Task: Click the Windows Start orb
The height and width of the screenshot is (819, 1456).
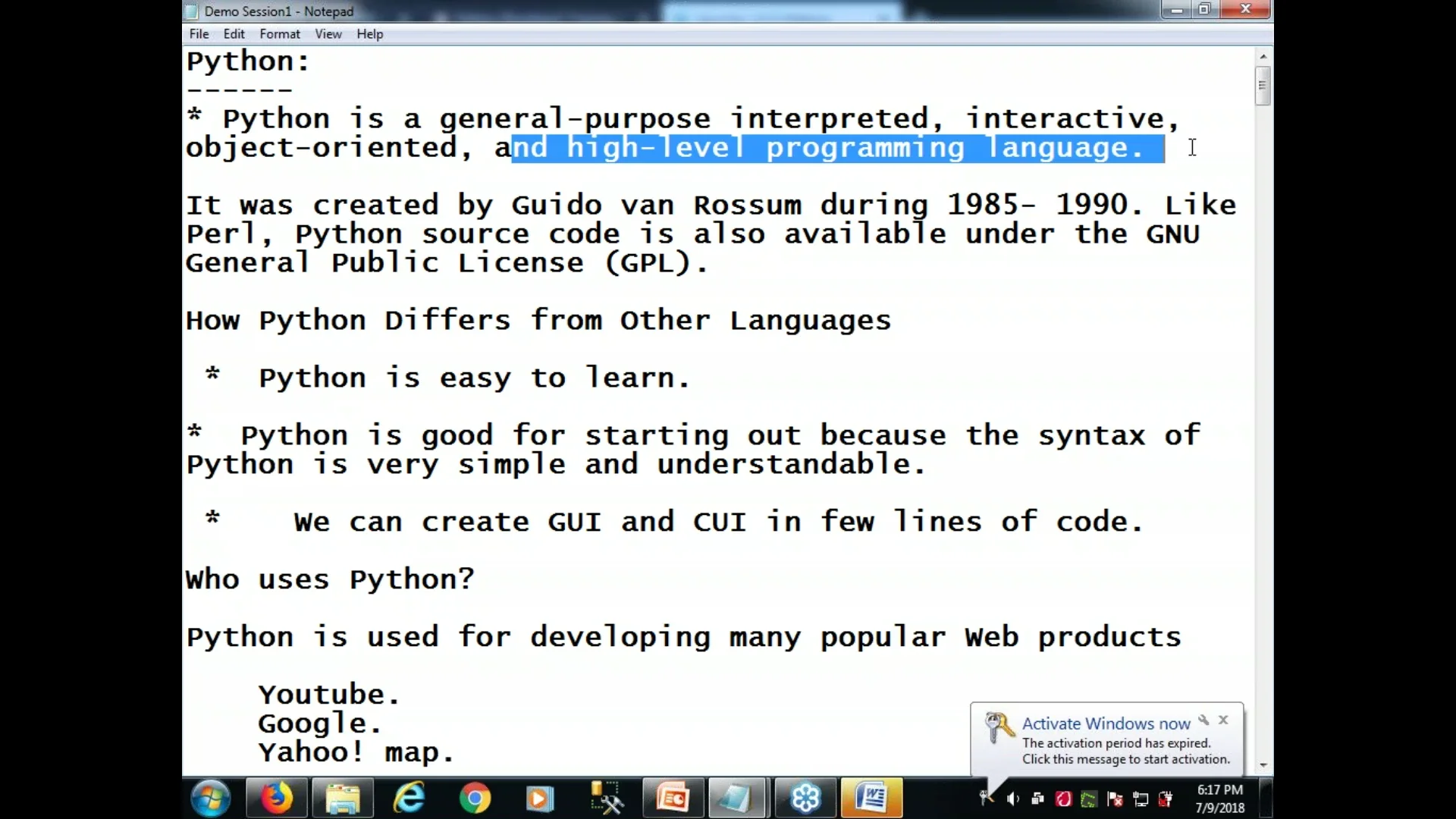Action: 211,799
